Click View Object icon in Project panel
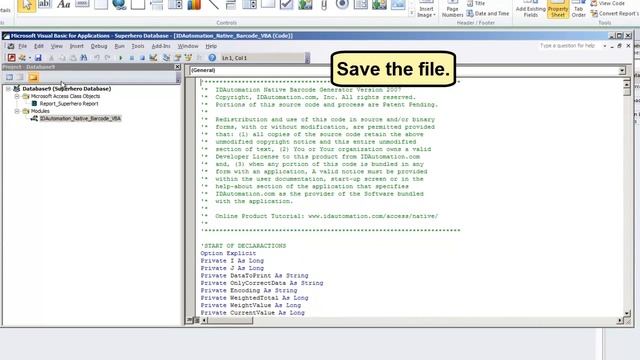Viewport: 640px width, 360px height. coord(20,77)
